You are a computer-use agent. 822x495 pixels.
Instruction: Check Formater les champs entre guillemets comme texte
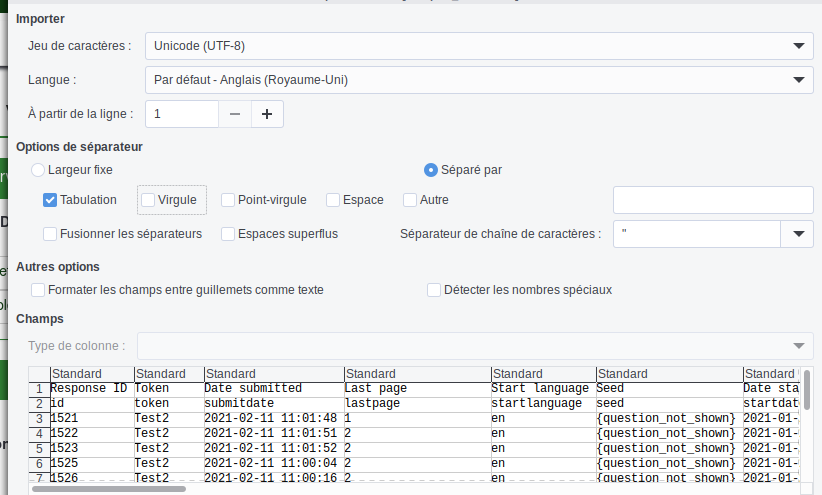click(x=39, y=290)
